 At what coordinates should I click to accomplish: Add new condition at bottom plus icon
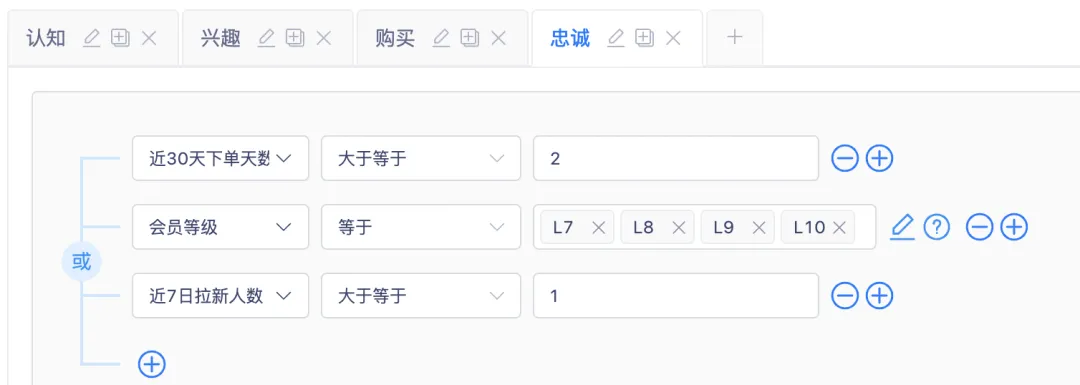click(152, 364)
